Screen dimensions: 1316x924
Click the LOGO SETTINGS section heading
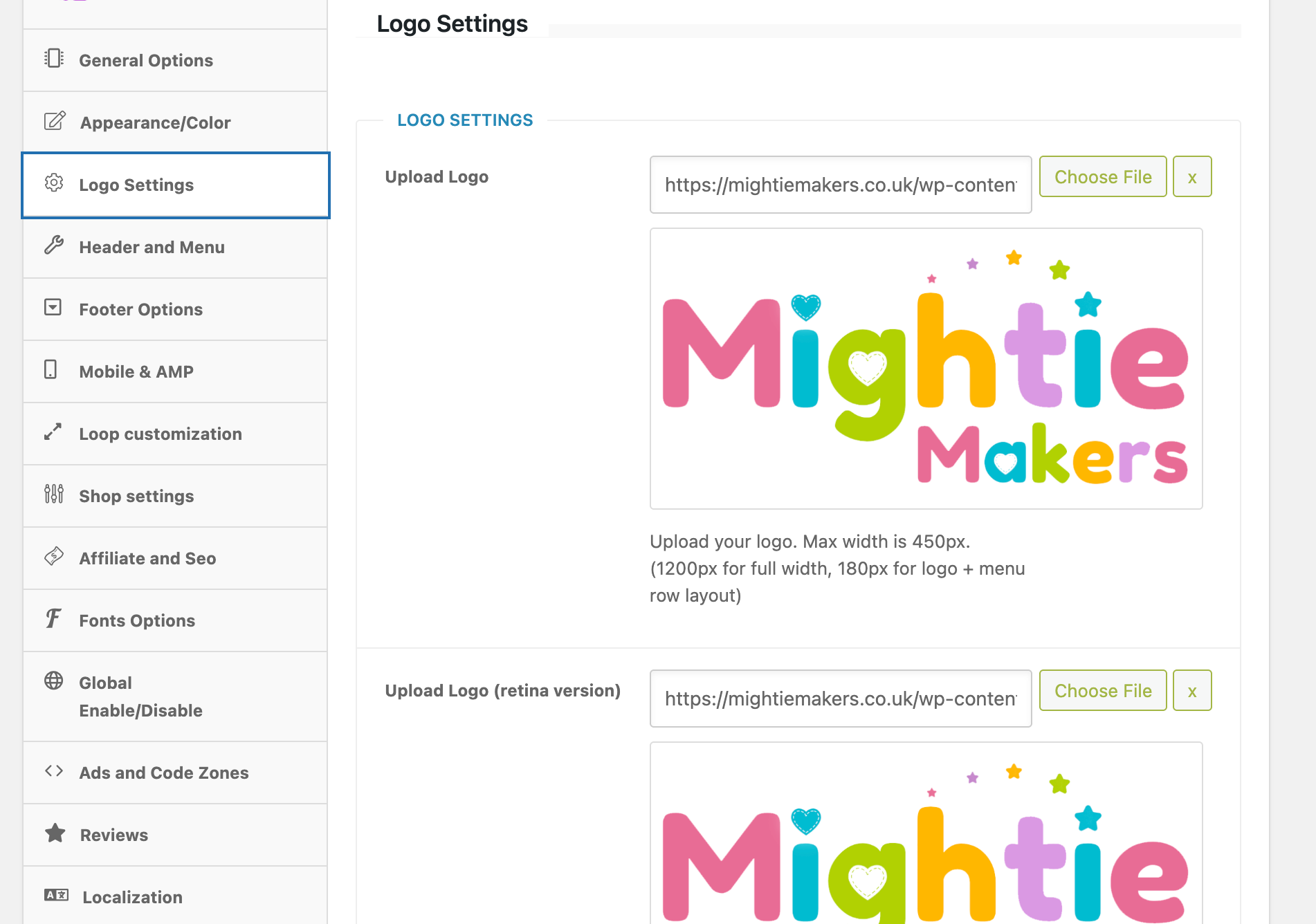pos(465,120)
